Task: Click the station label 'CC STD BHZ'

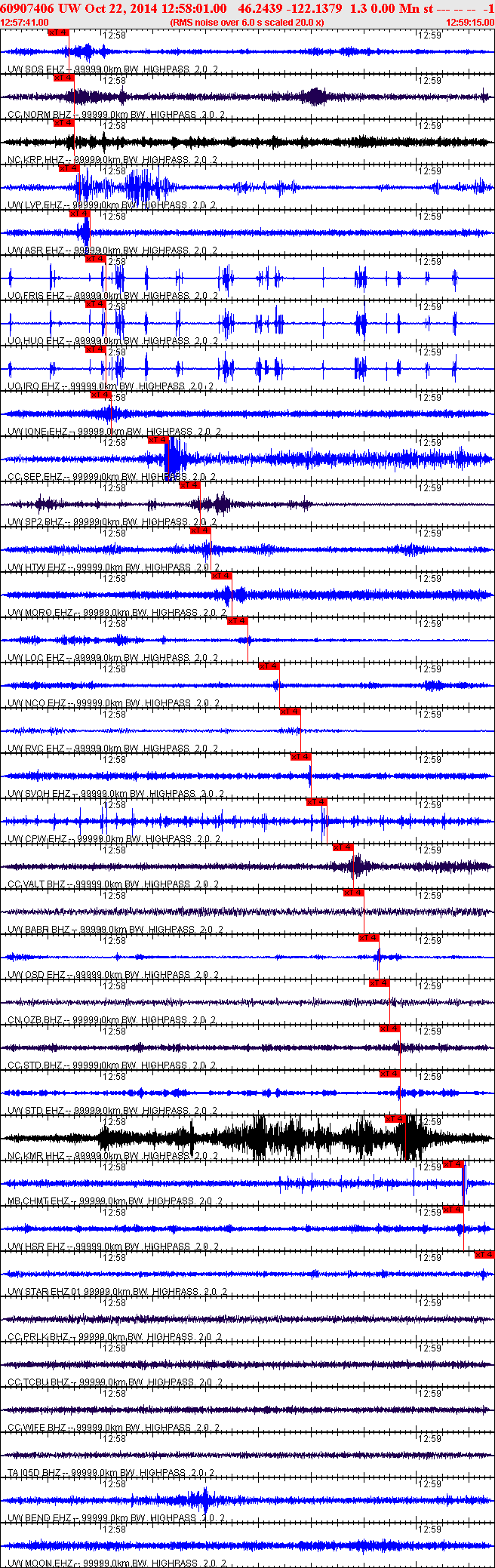Action: point(35,1065)
